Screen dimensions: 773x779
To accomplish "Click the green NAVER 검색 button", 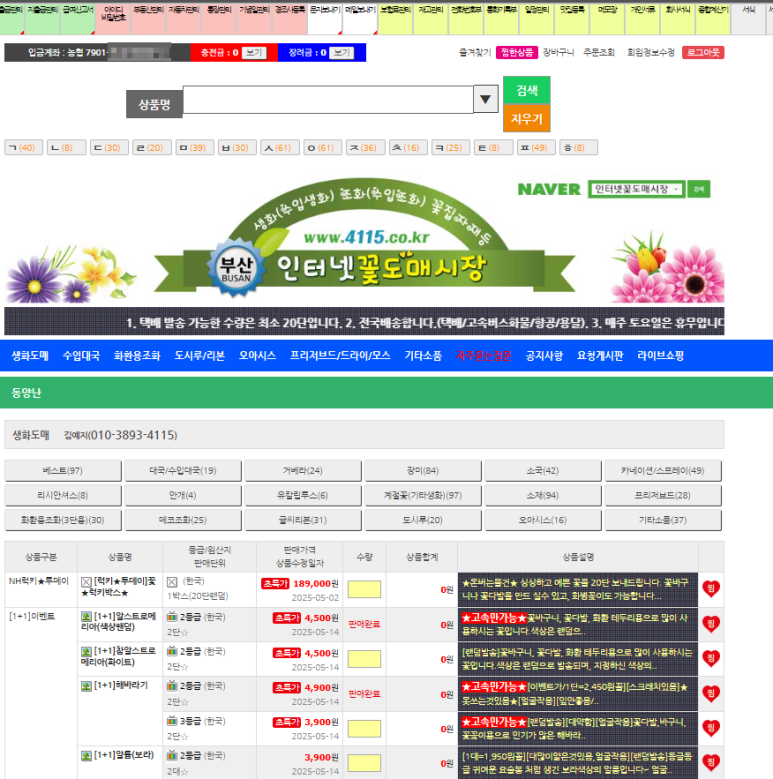I will 698,189.
